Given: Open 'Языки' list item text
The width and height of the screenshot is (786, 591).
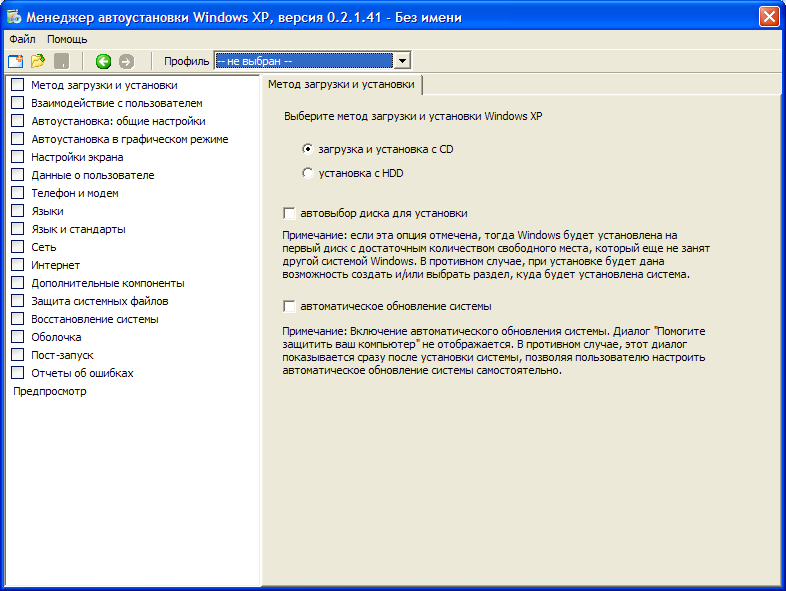Looking at the screenshot, I should pyautogui.click(x=47, y=212).
